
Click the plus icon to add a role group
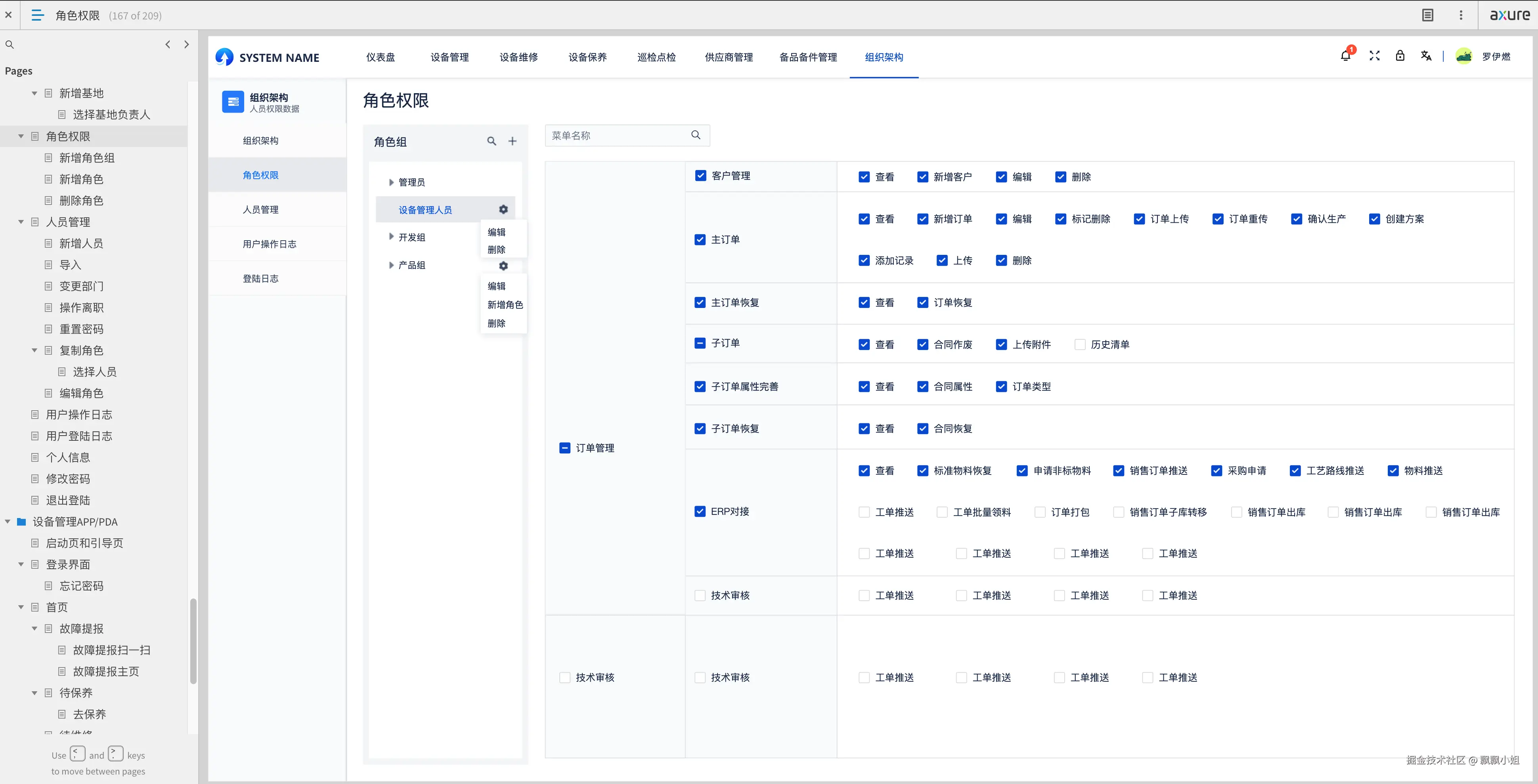[x=512, y=142]
